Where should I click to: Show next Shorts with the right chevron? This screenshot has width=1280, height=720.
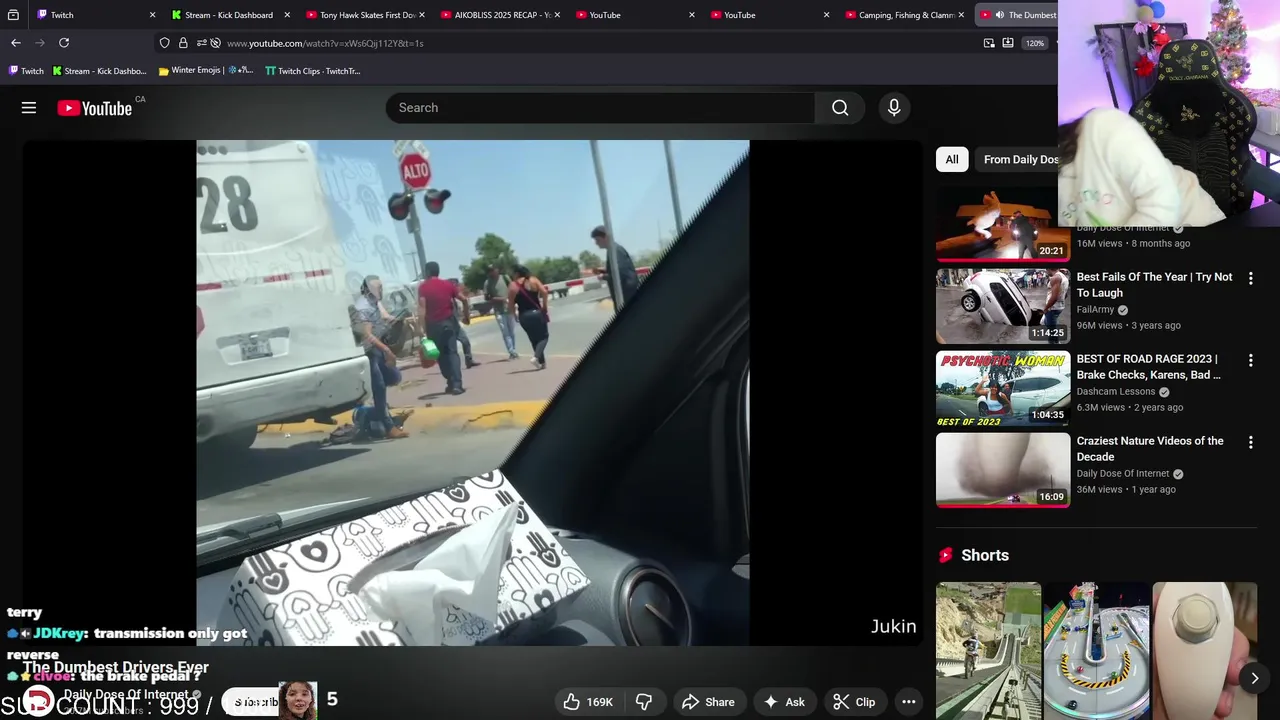(x=1254, y=678)
